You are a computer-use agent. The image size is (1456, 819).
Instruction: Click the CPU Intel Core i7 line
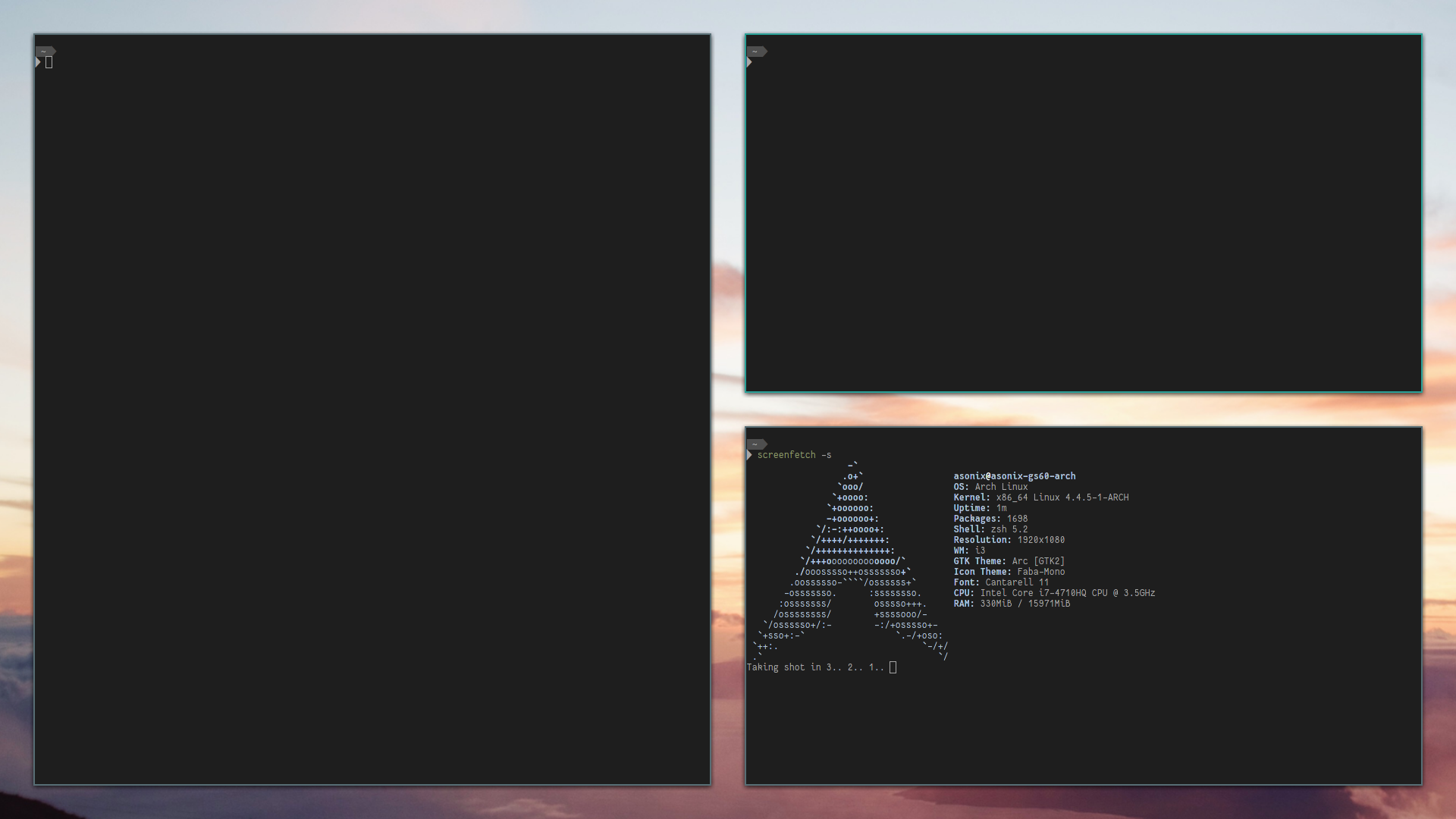tap(1054, 593)
